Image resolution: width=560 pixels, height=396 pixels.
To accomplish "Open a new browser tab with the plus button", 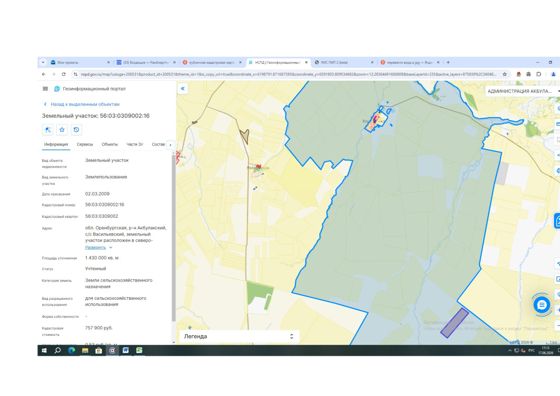I will point(448,62).
